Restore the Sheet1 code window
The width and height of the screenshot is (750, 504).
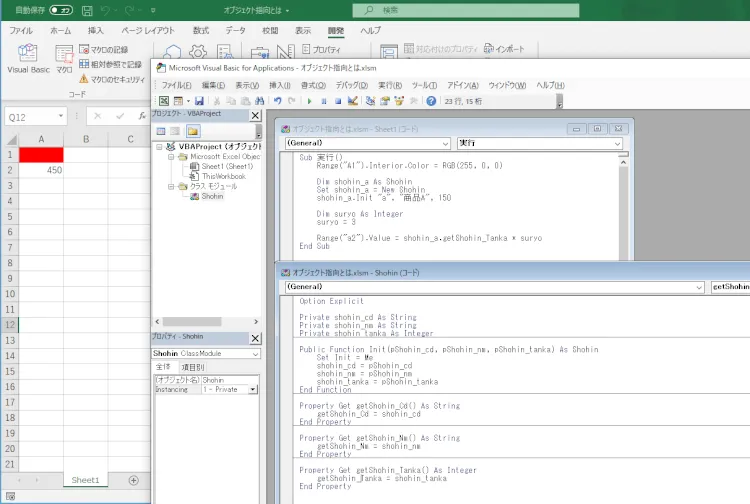pos(597,129)
